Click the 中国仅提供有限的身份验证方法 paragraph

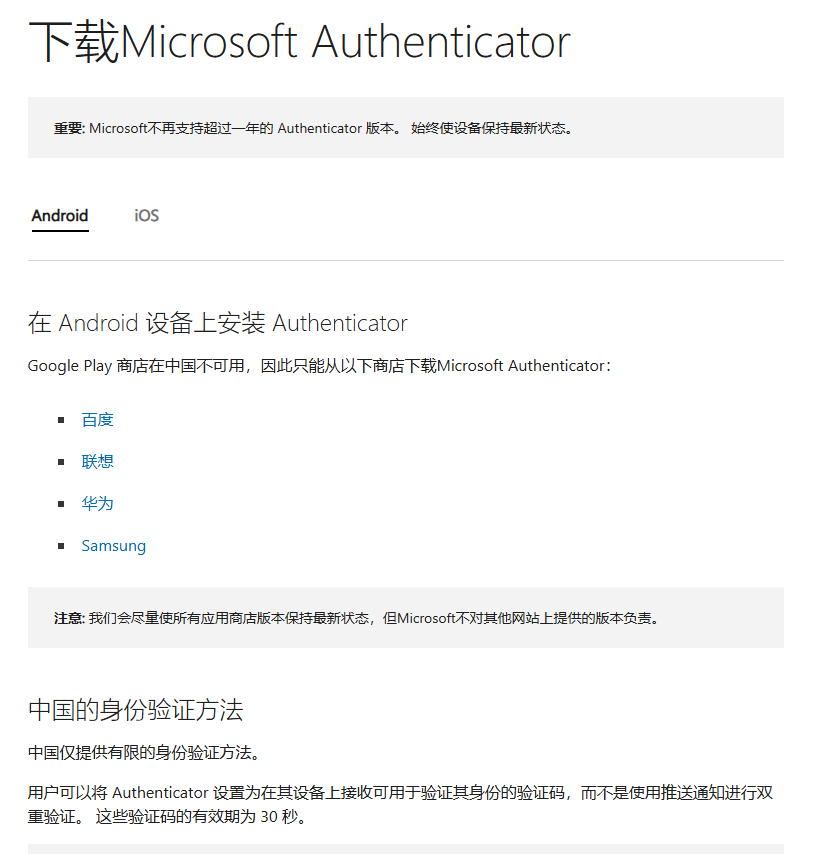pyautogui.click(x=145, y=753)
